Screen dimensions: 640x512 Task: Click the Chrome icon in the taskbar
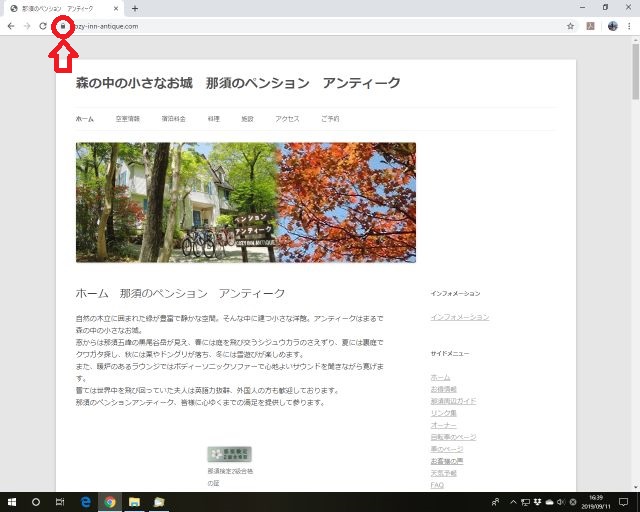pos(109,501)
